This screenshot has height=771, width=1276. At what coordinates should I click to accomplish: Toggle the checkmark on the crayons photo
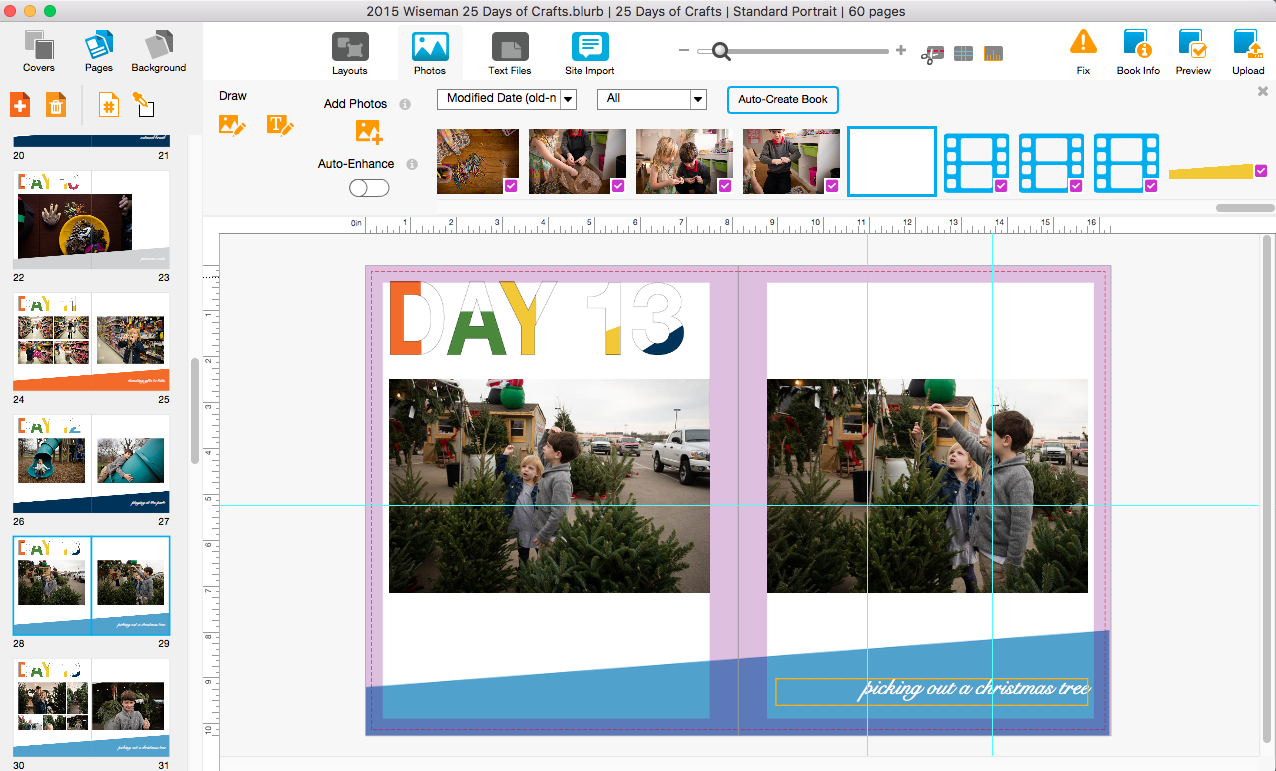(510, 185)
